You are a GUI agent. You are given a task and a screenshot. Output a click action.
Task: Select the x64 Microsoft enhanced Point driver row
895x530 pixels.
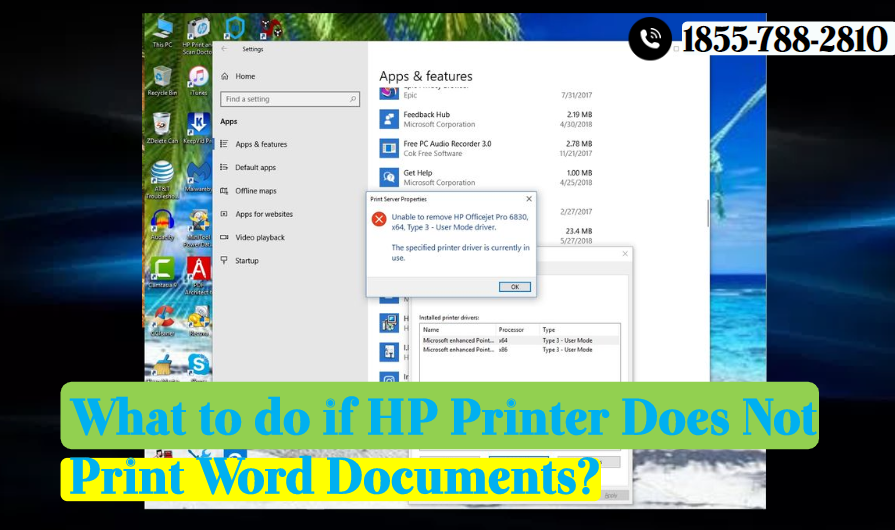coord(519,341)
